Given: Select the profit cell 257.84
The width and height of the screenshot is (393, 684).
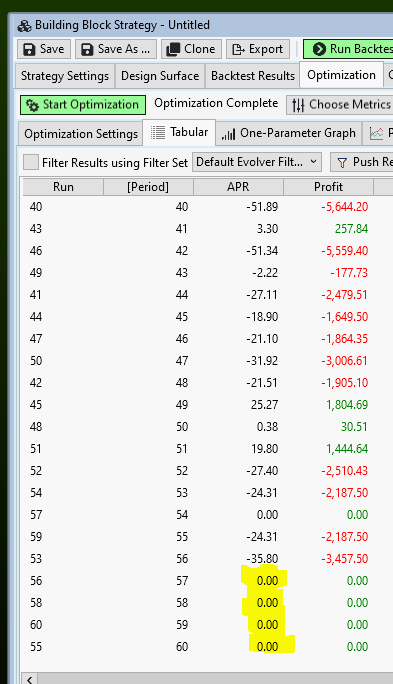Looking at the screenshot, I should [x=352, y=229].
